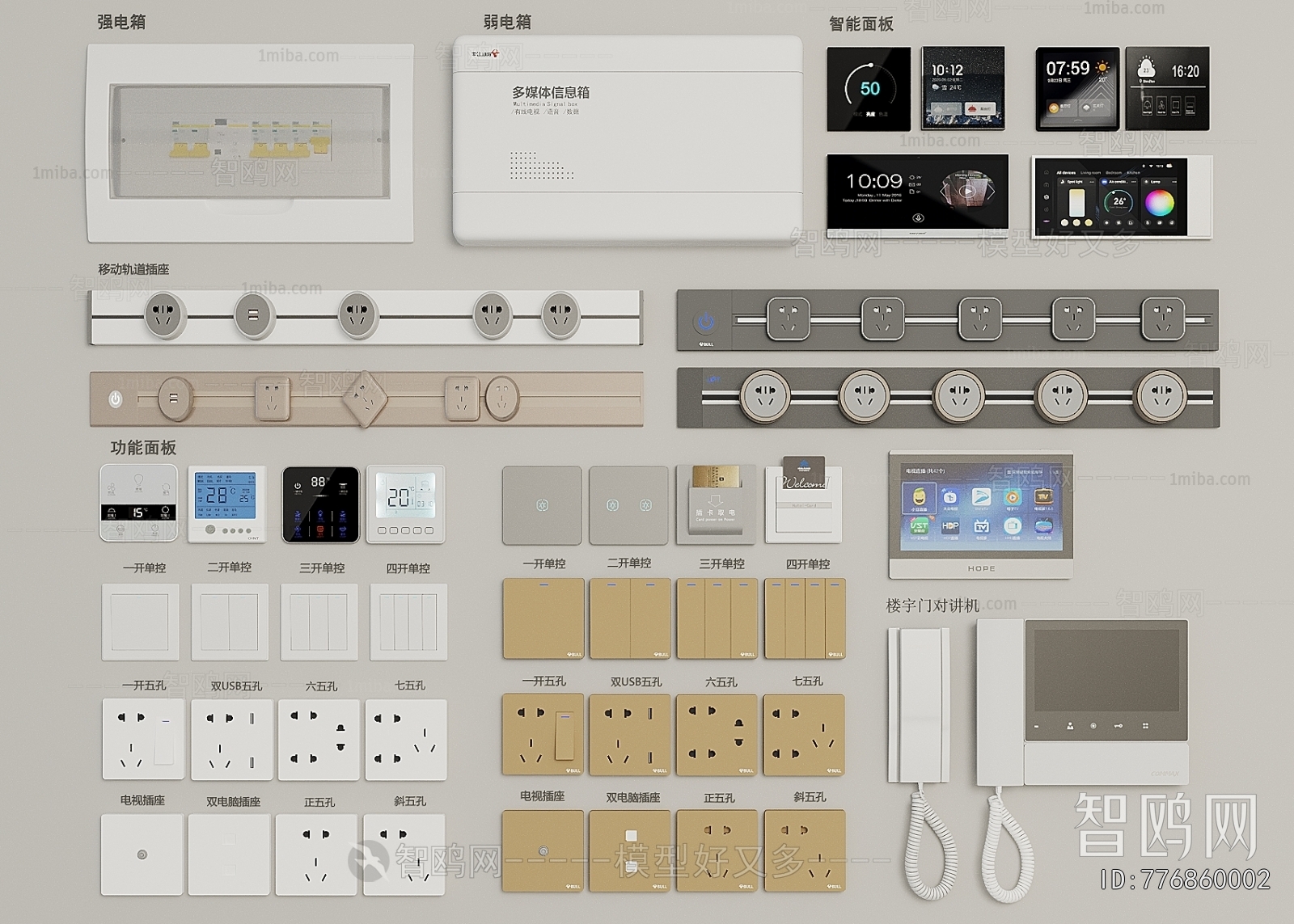Click the gold 七五孔 socket

(x=805, y=735)
